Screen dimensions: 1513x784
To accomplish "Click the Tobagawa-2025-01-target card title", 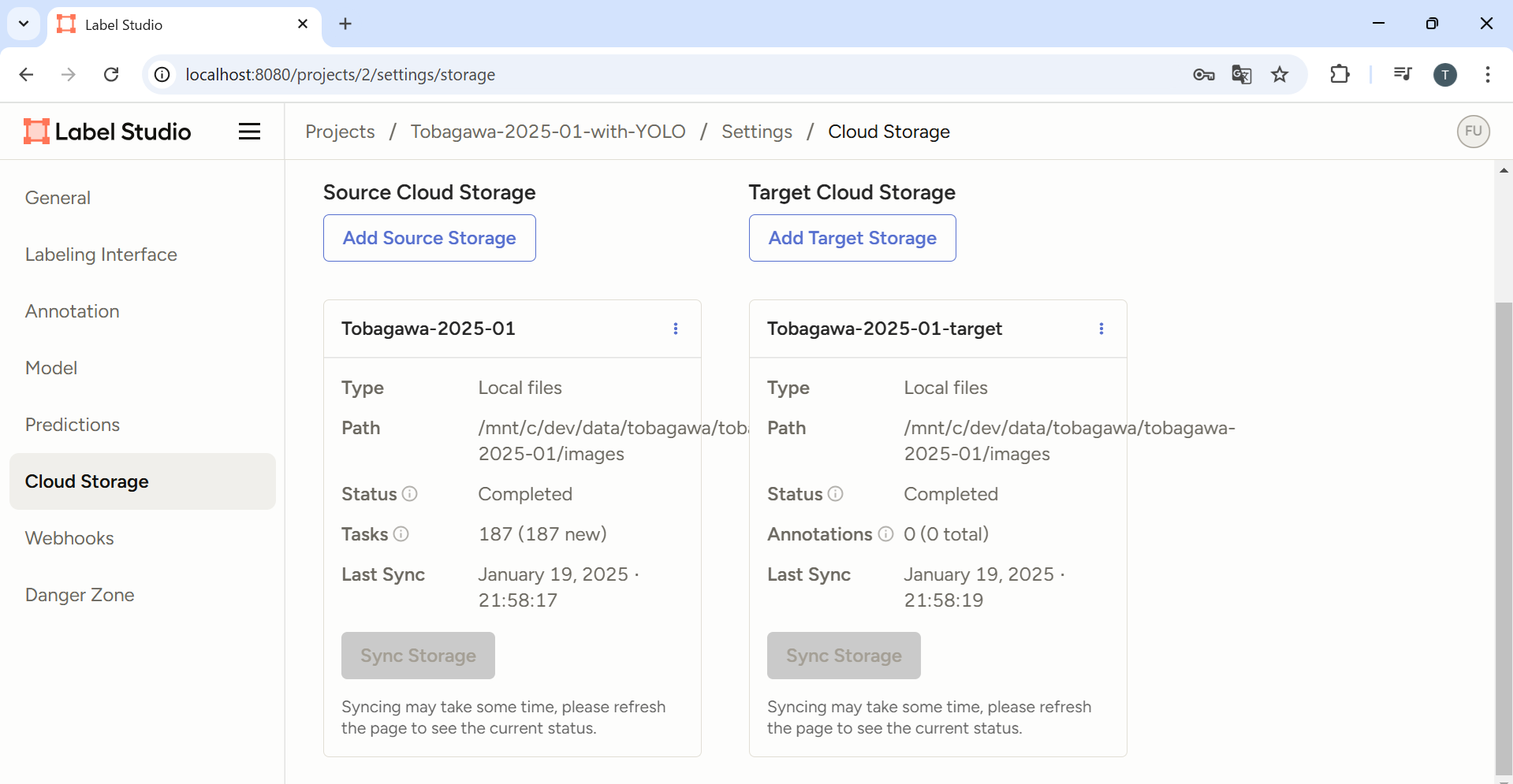I will [885, 329].
